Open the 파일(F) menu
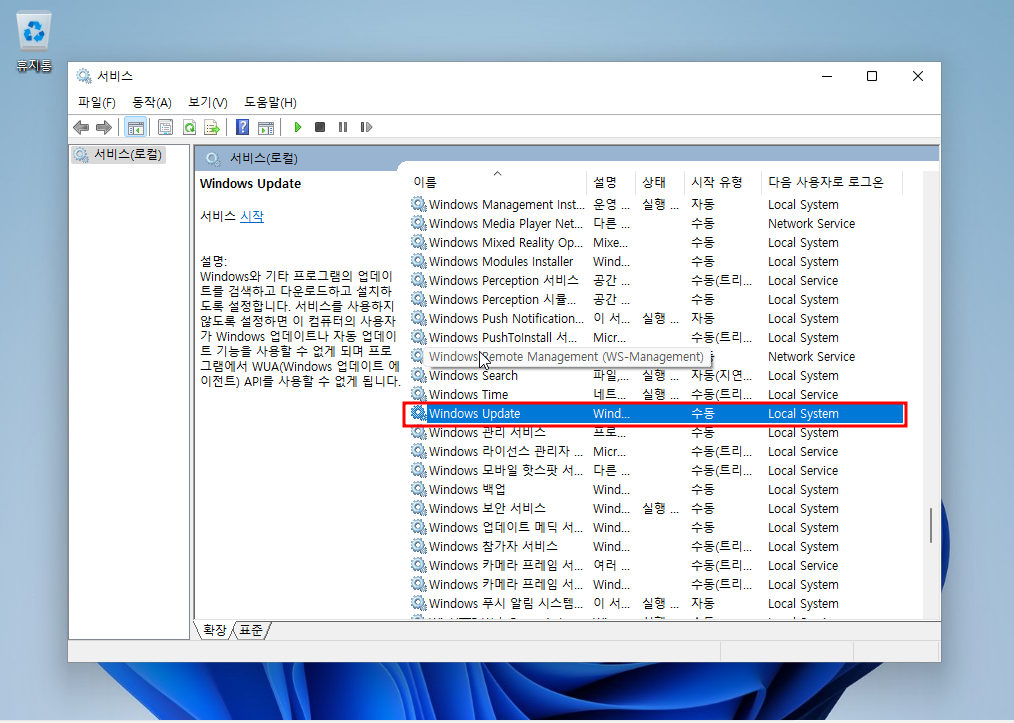This screenshot has height=723, width=1014. pos(96,102)
